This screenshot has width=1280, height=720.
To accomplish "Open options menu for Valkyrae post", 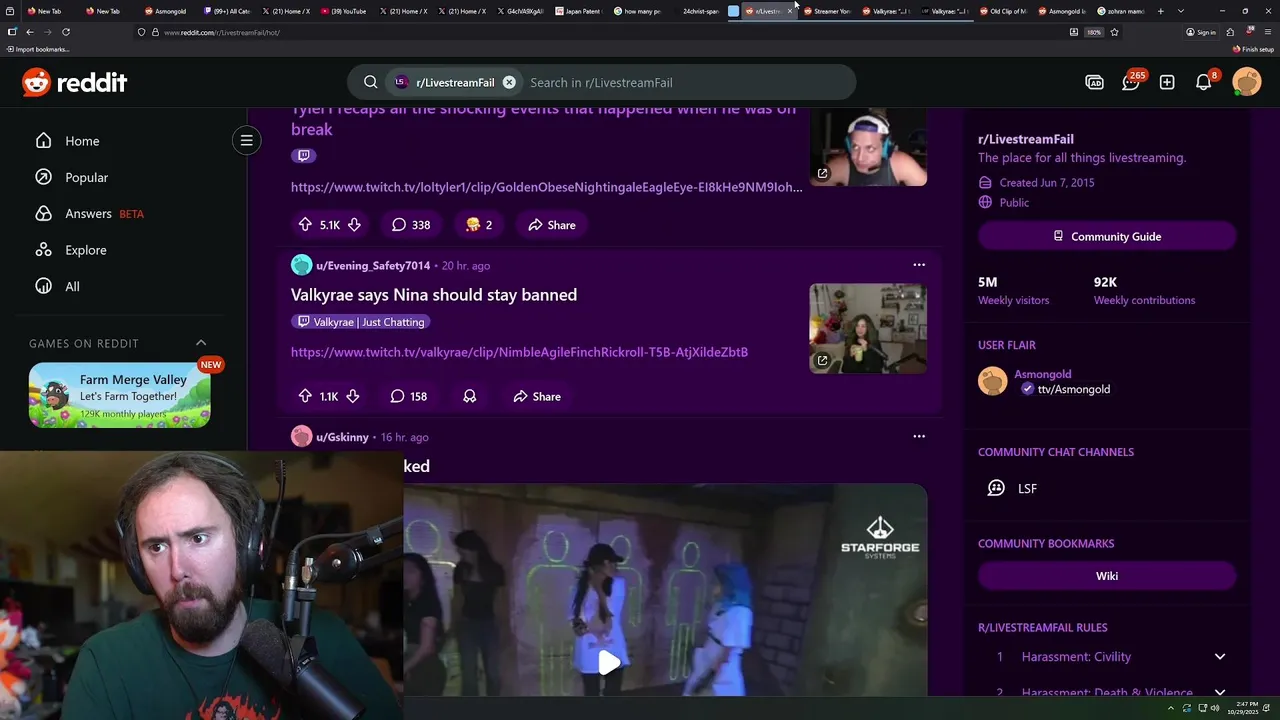I will coord(919,265).
